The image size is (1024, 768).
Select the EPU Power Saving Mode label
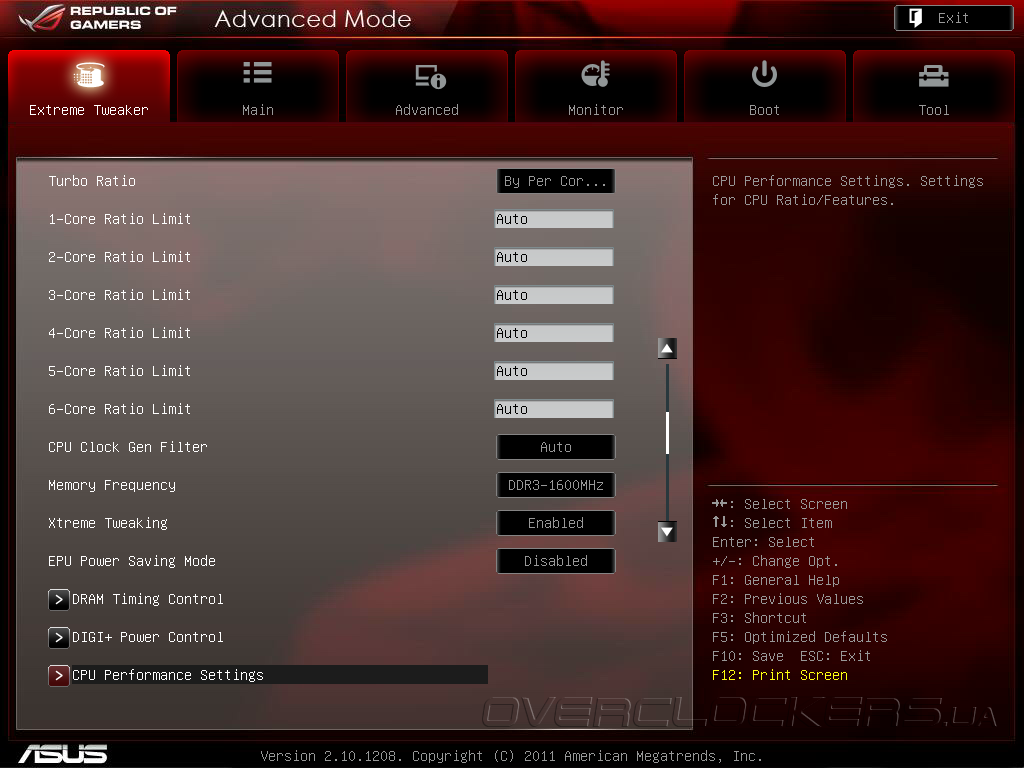[132, 561]
